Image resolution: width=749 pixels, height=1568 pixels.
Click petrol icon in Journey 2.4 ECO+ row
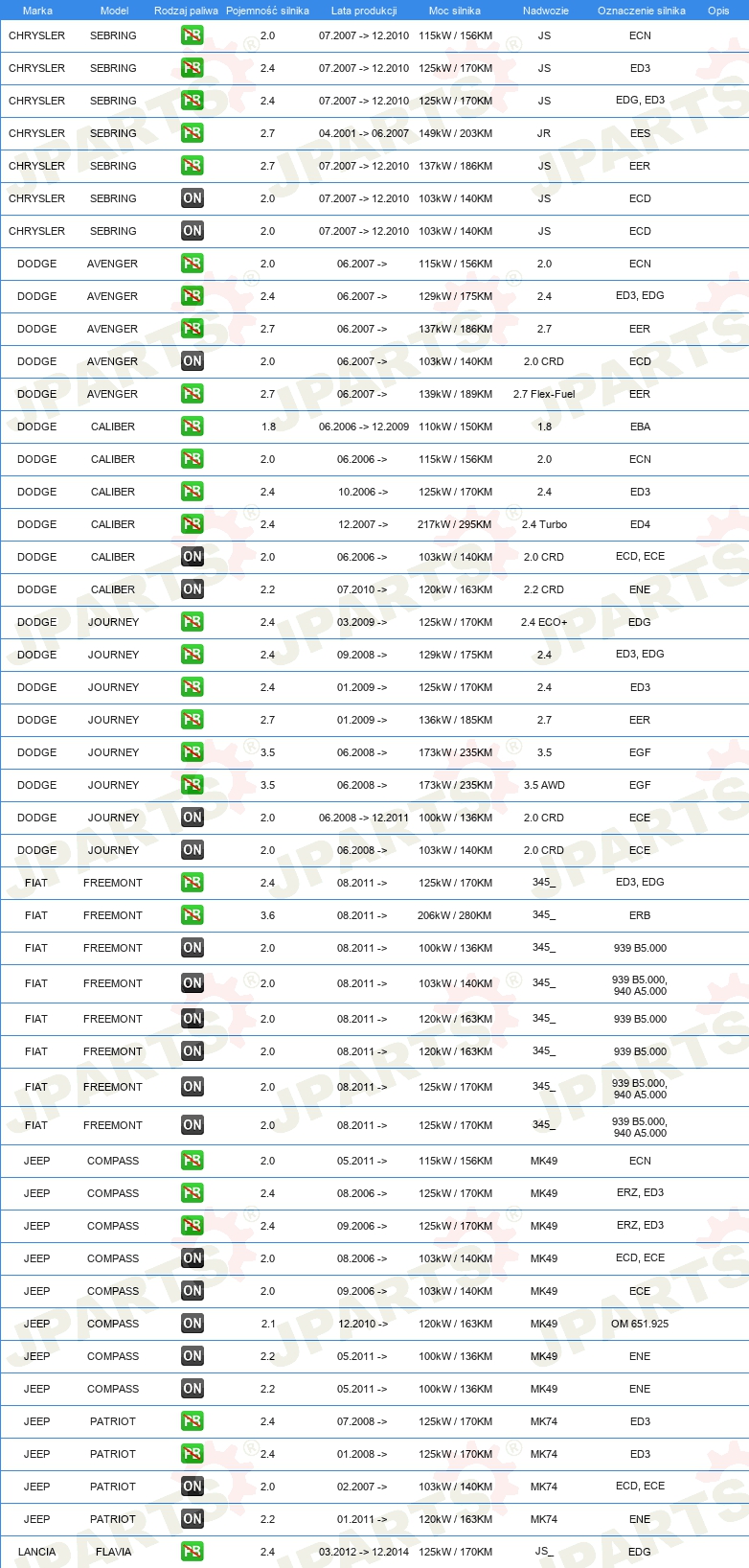[x=193, y=622]
